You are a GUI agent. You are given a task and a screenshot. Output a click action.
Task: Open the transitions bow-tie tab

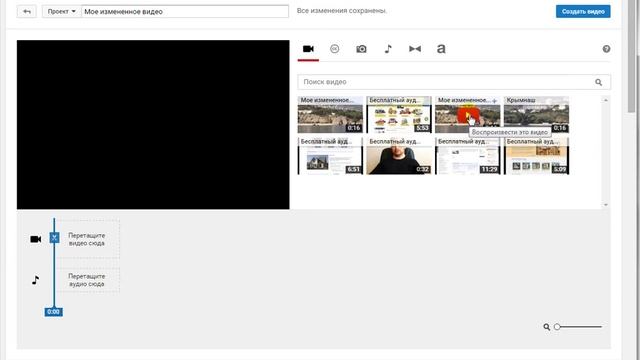415,49
